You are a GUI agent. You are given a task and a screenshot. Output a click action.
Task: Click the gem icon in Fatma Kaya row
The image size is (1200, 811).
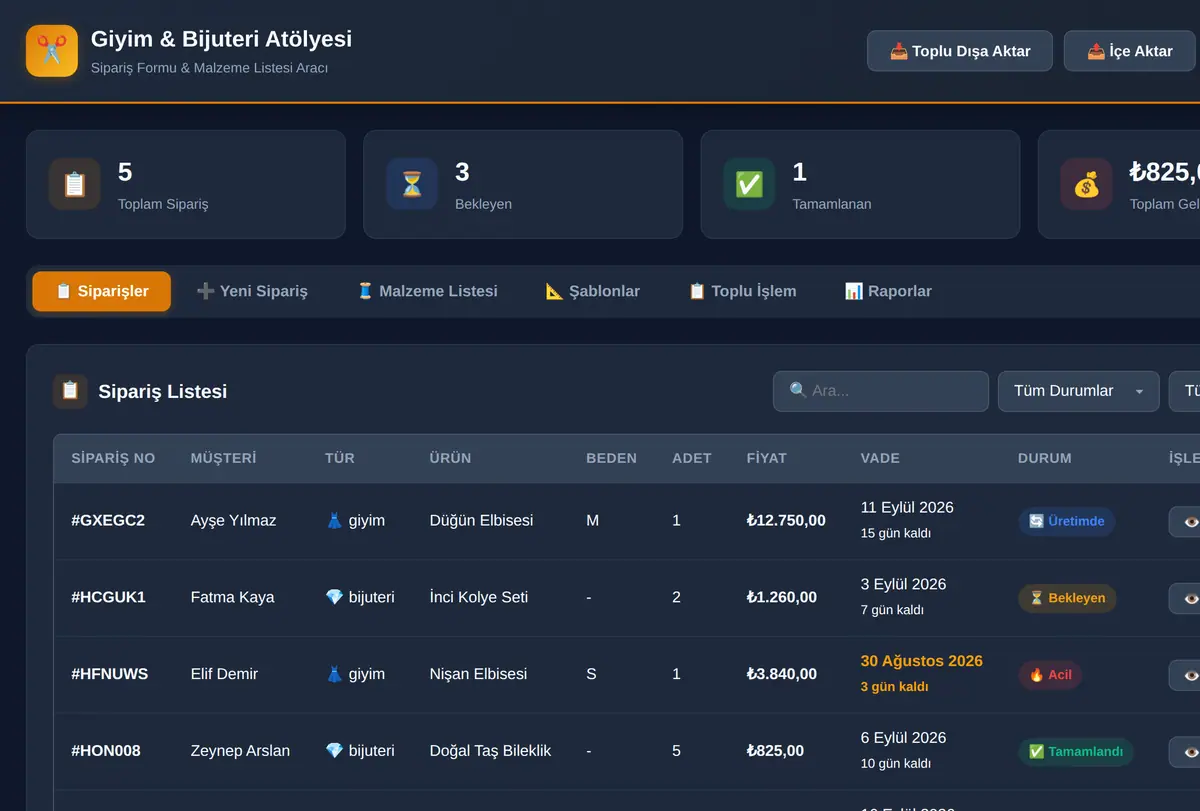pos(335,597)
